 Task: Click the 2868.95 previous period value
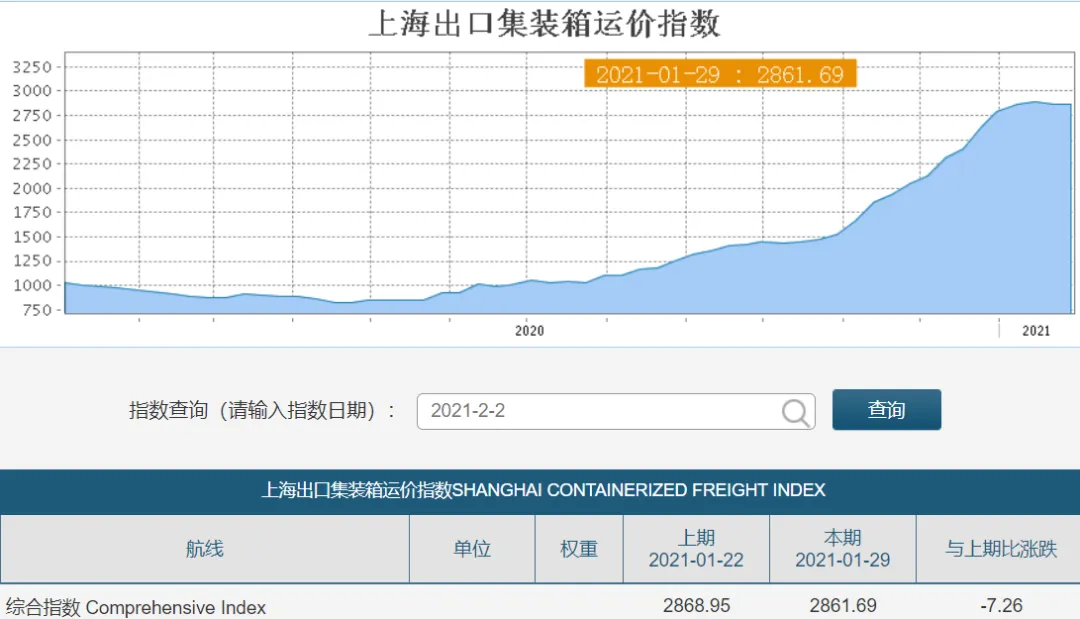click(696, 605)
